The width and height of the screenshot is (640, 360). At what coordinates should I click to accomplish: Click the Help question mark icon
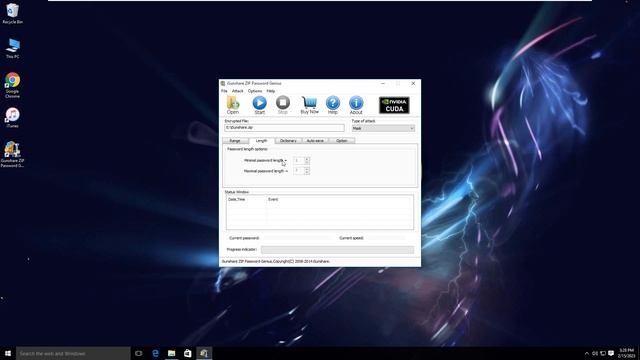[x=333, y=105]
